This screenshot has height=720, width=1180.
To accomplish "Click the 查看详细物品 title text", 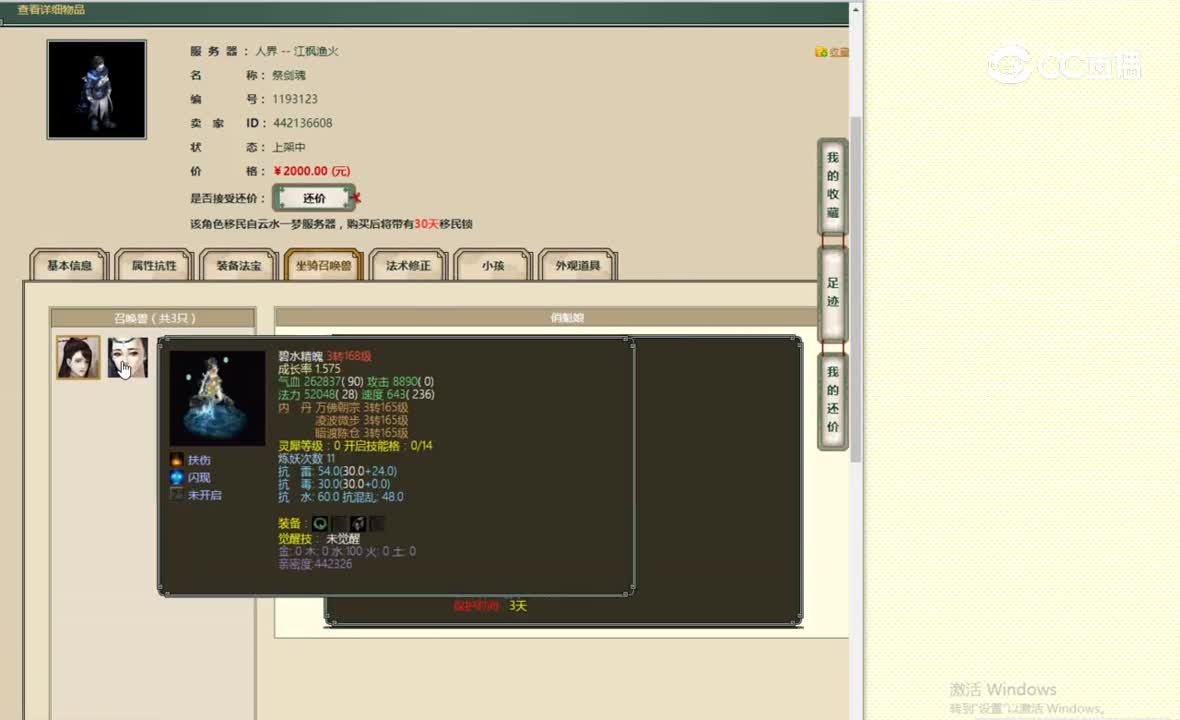I will click(x=51, y=10).
